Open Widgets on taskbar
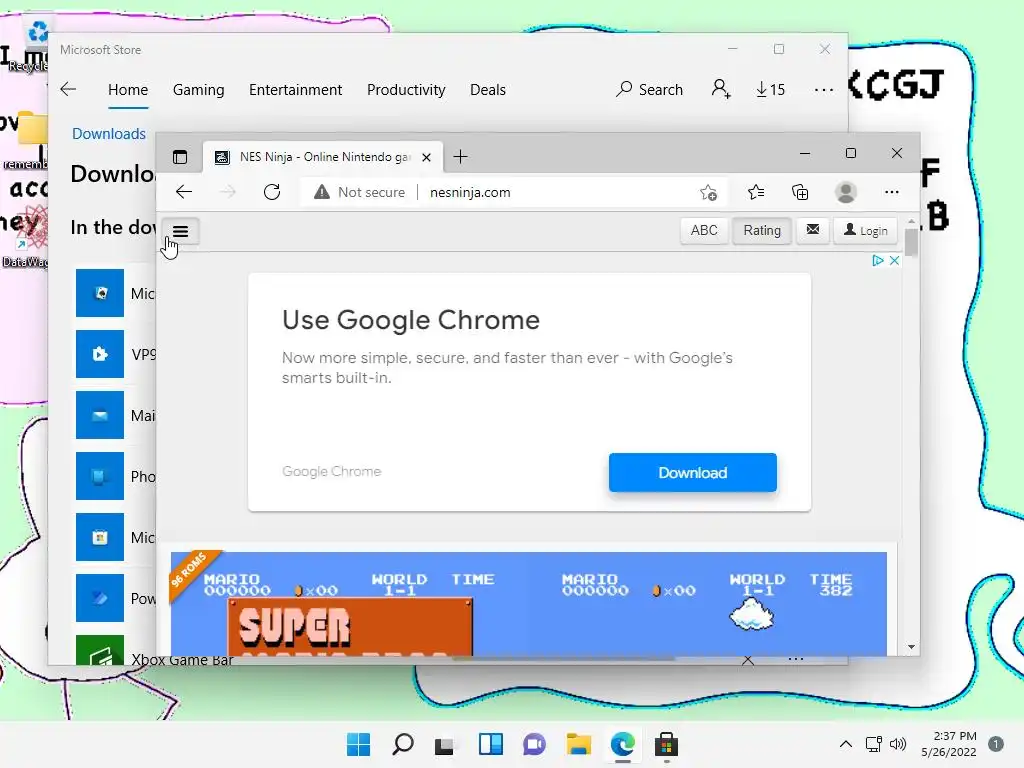This screenshot has height=768, width=1024. click(x=490, y=744)
